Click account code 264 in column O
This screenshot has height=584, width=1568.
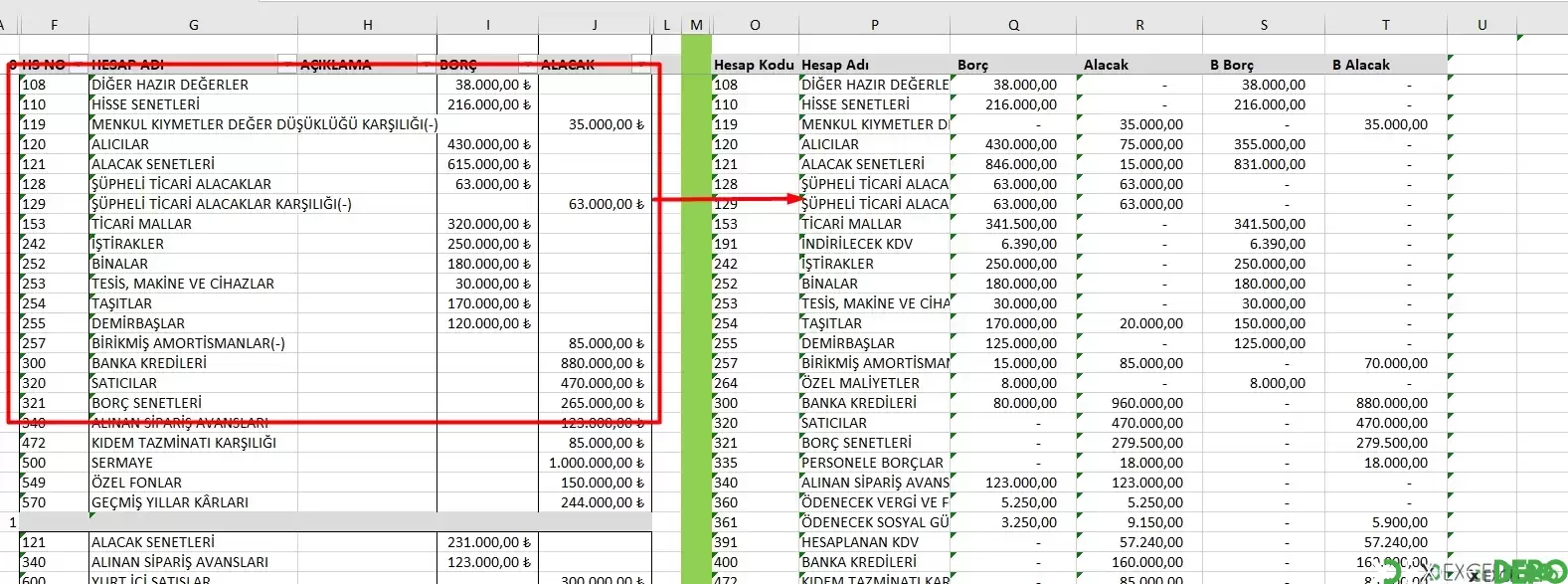pos(755,383)
